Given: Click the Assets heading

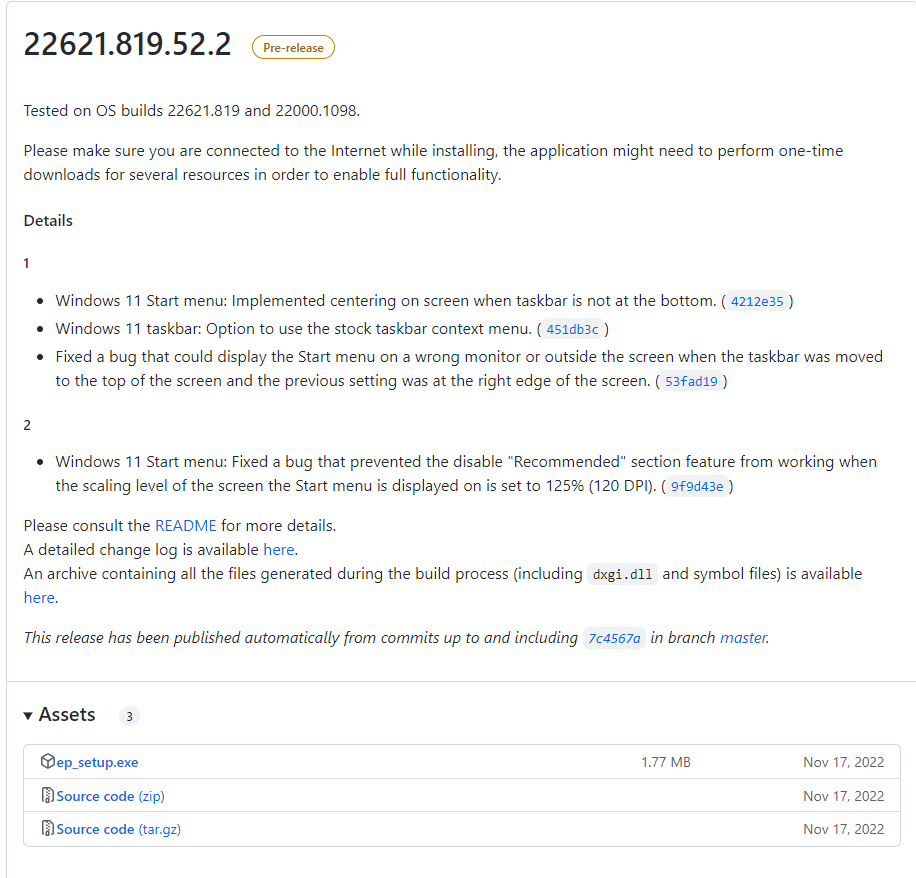Looking at the screenshot, I should coord(67,714).
